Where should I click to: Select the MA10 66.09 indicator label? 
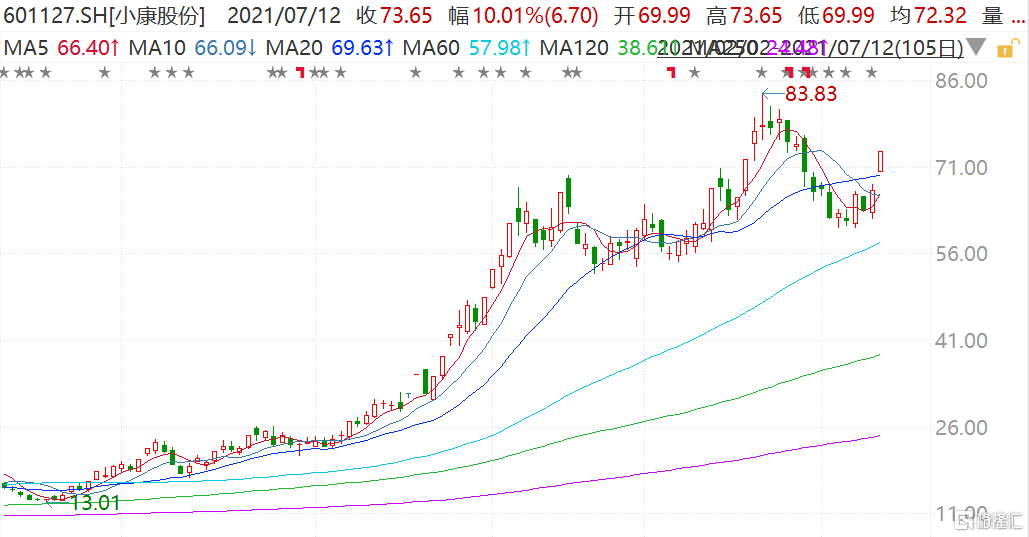point(192,48)
